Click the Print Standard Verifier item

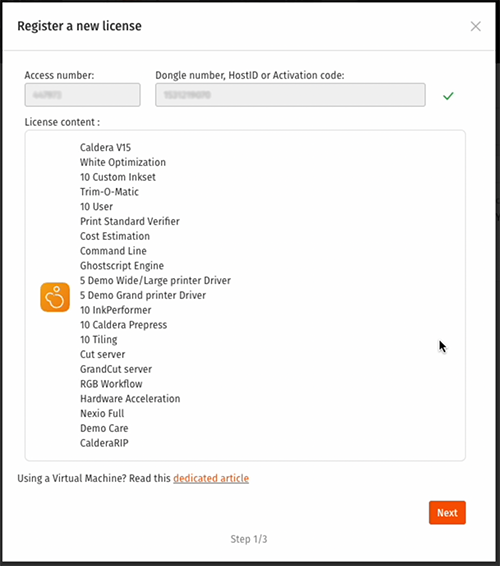tap(130, 221)
